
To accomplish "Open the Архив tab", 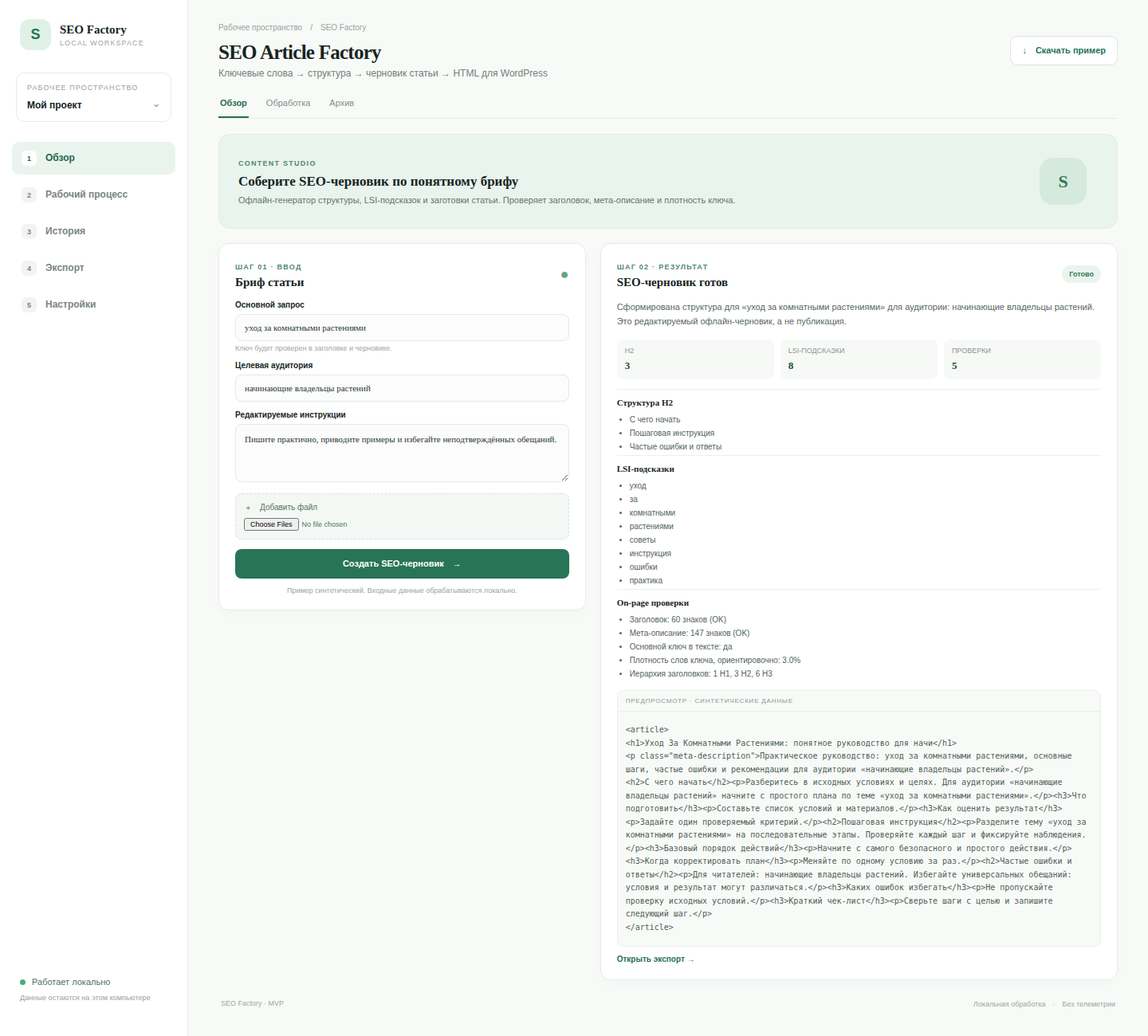I will (x=341, y=104).
